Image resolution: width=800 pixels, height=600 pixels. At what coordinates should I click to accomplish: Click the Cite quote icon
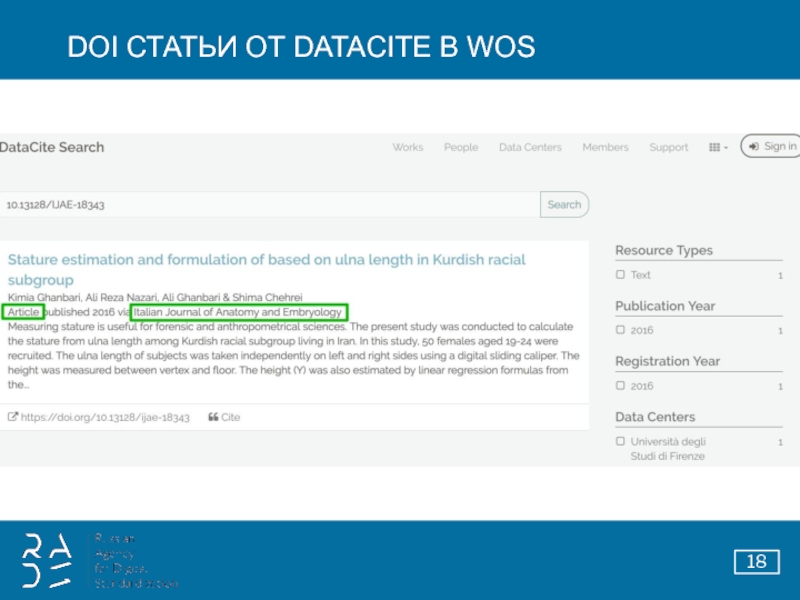click(213, 417)
